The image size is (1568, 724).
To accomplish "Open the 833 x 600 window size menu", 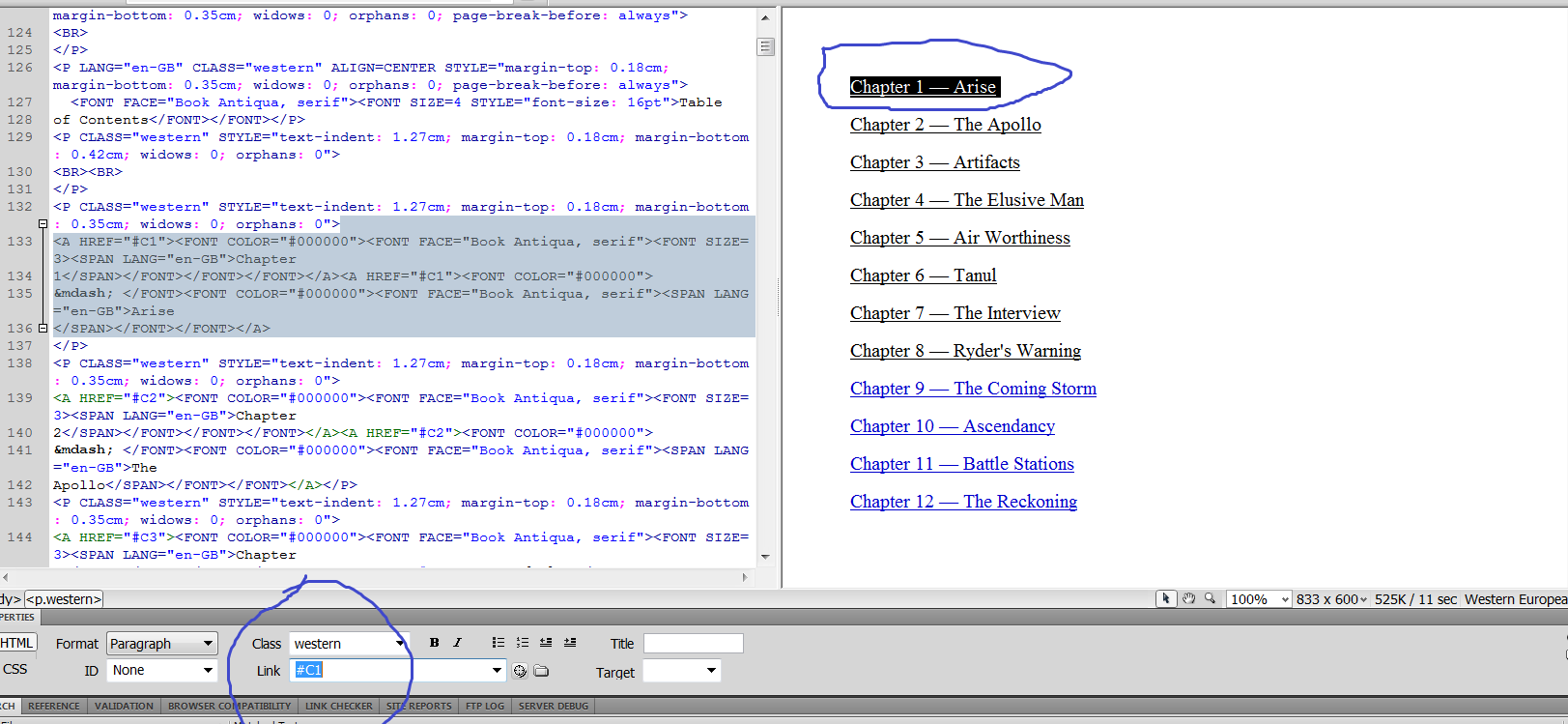I will pyautogui.click(x=1332, y=599).
